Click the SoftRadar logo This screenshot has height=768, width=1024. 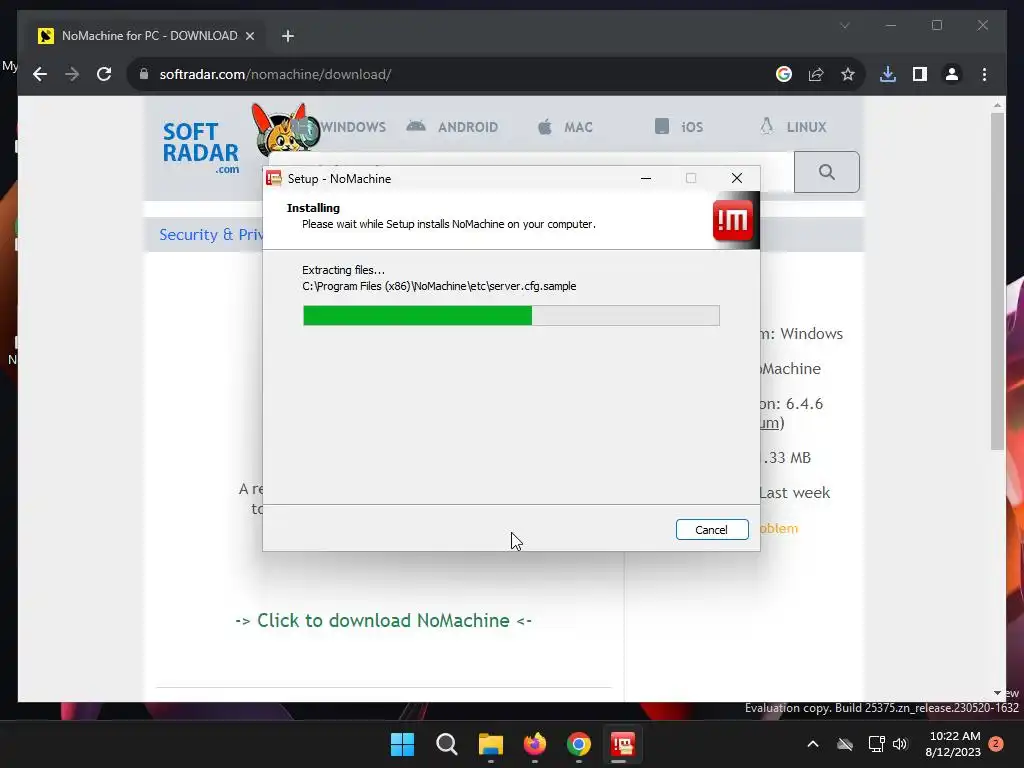click(201, 147)
